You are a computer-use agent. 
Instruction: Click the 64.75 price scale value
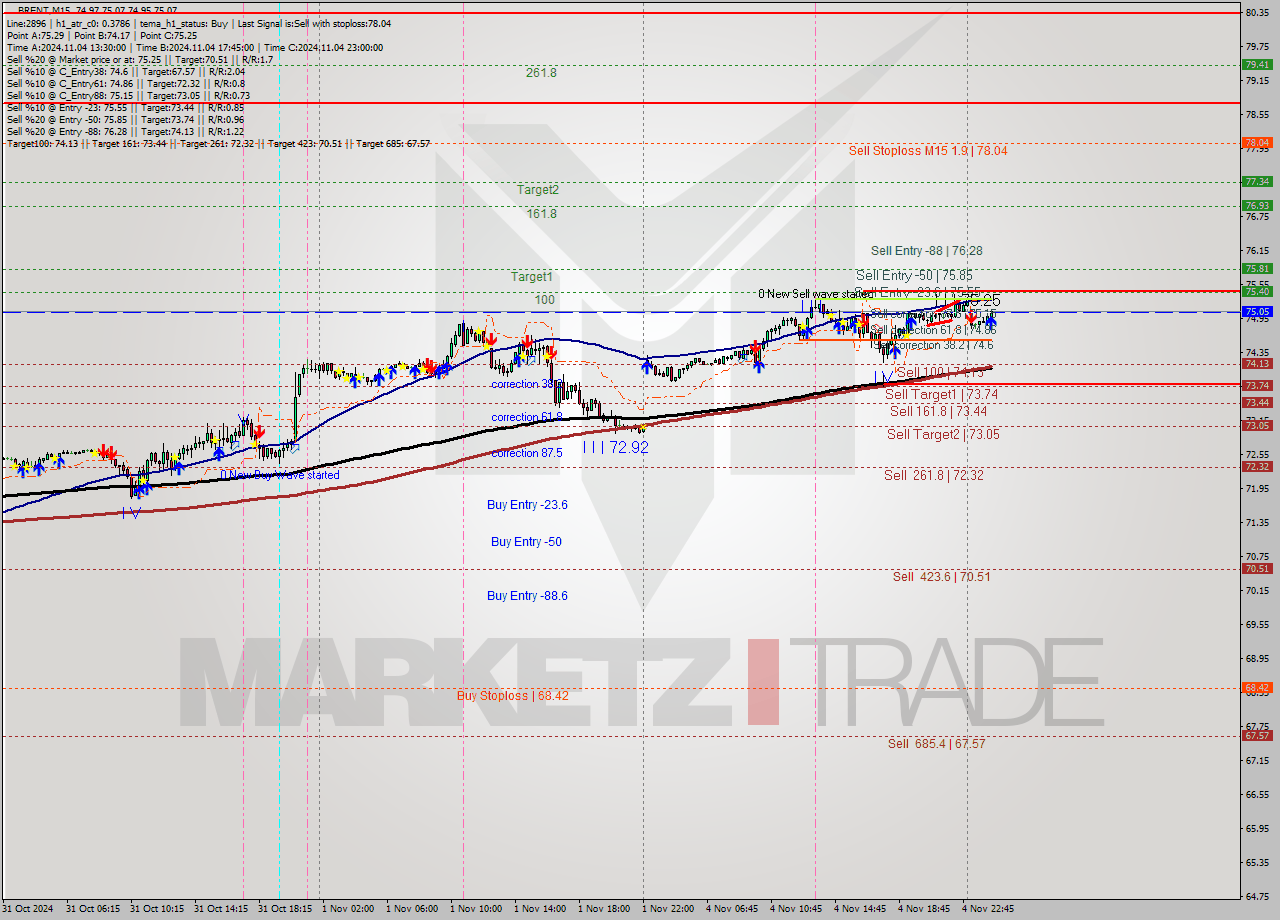click(x=1257, y=896)
